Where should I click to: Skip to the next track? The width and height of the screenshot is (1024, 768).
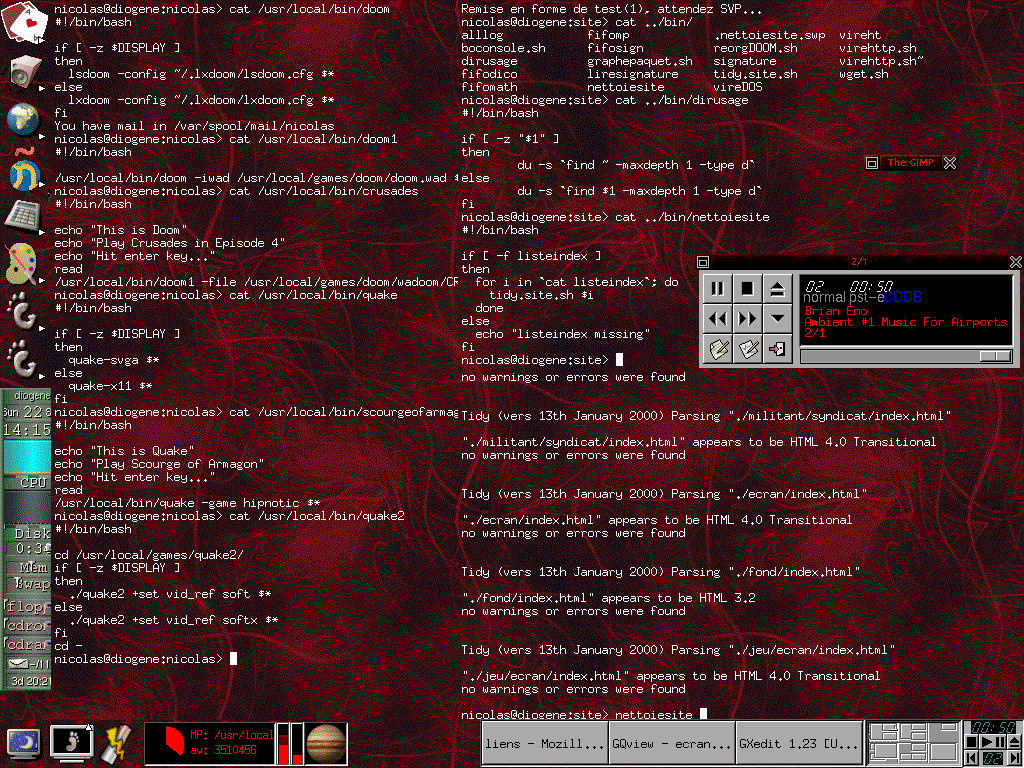[x=747, y=319]
